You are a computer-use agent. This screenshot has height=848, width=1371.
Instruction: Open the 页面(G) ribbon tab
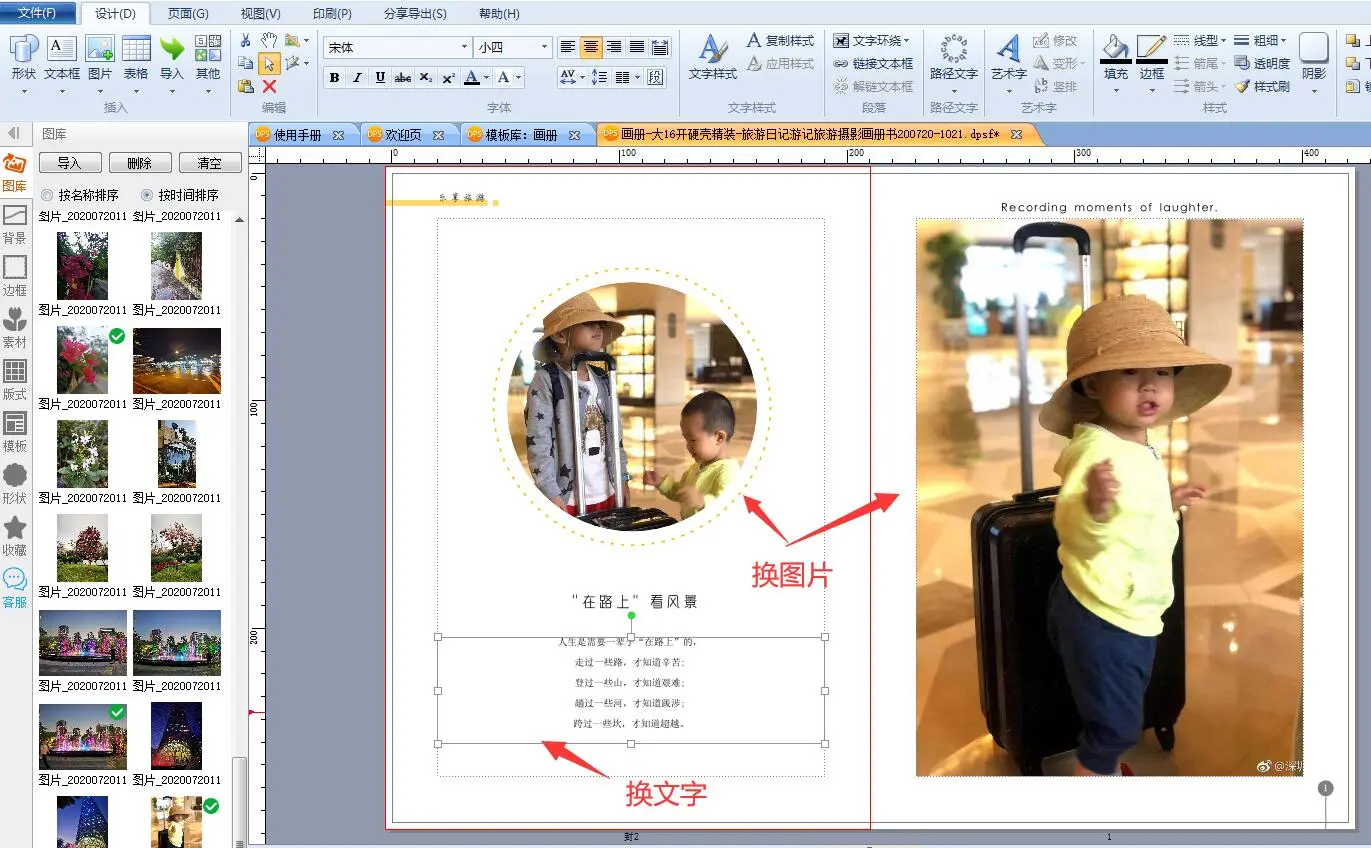(188, 13)
